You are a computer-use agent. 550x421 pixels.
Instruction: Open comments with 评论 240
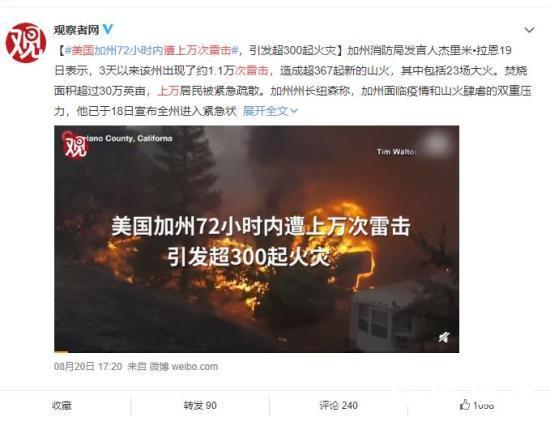click(338, 406)
